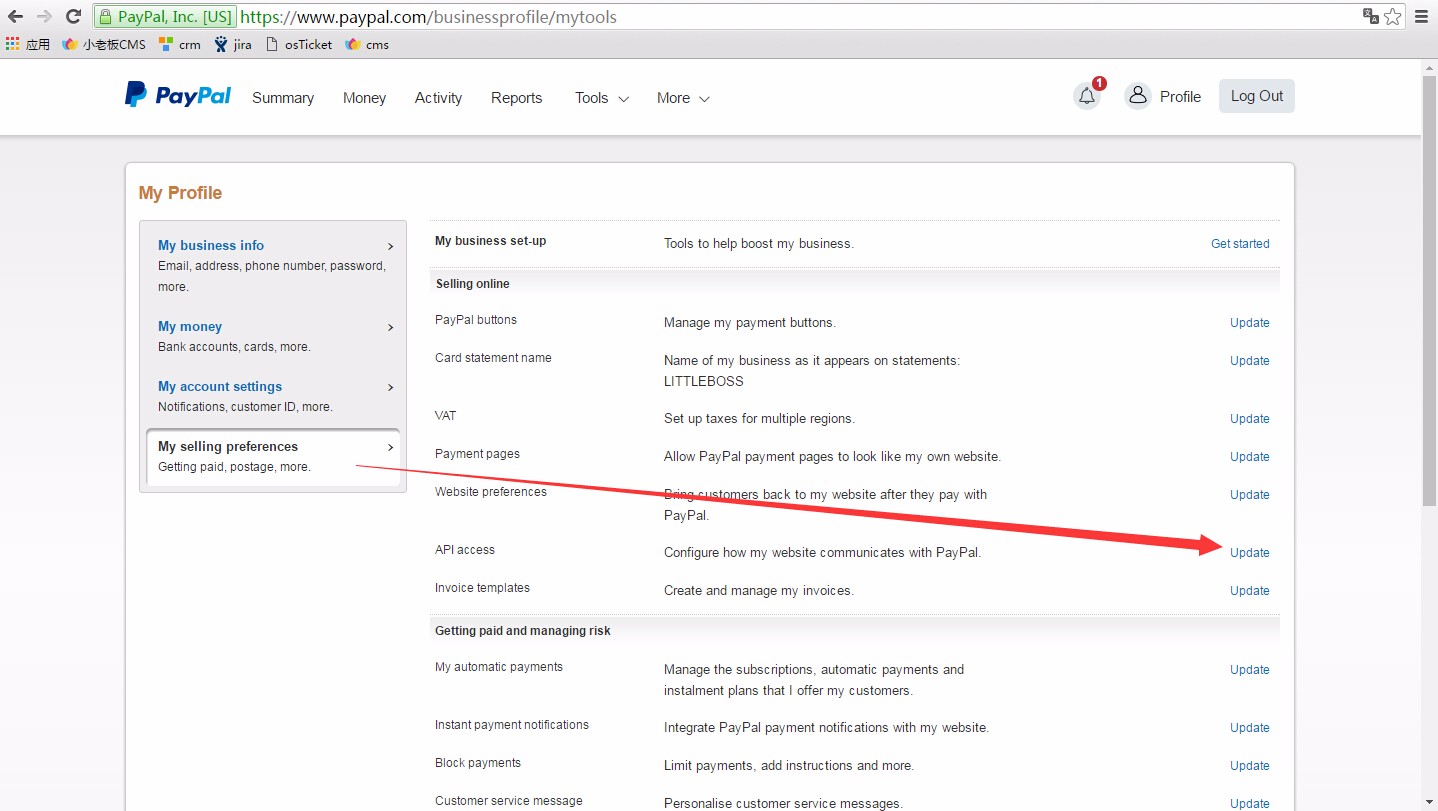This screenshot has height=811, width=1438.
Task: Click the PayPal logo
Action: tap(178, 96)
